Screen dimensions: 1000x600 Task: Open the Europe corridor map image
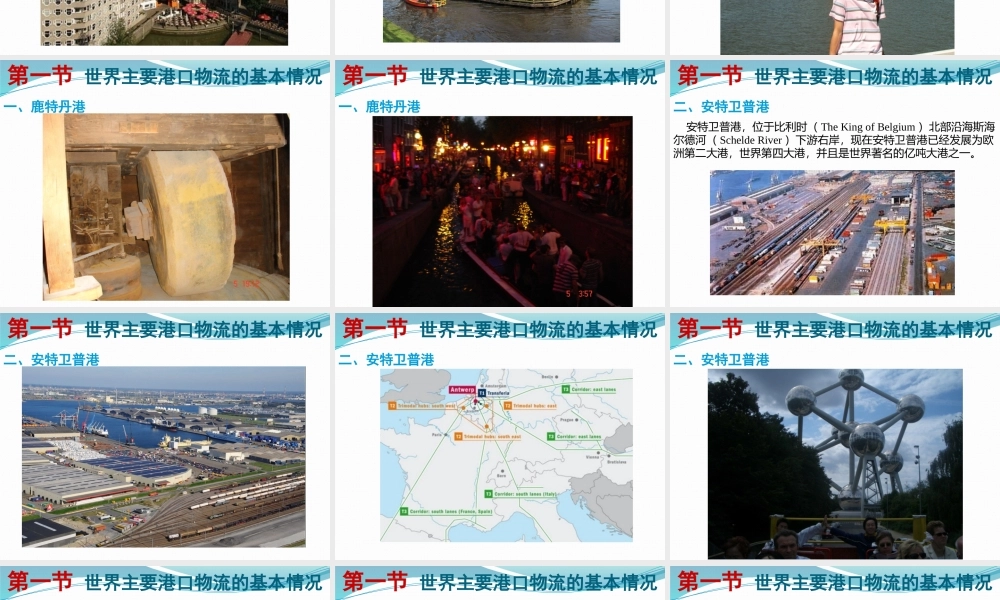click(506, 455)
